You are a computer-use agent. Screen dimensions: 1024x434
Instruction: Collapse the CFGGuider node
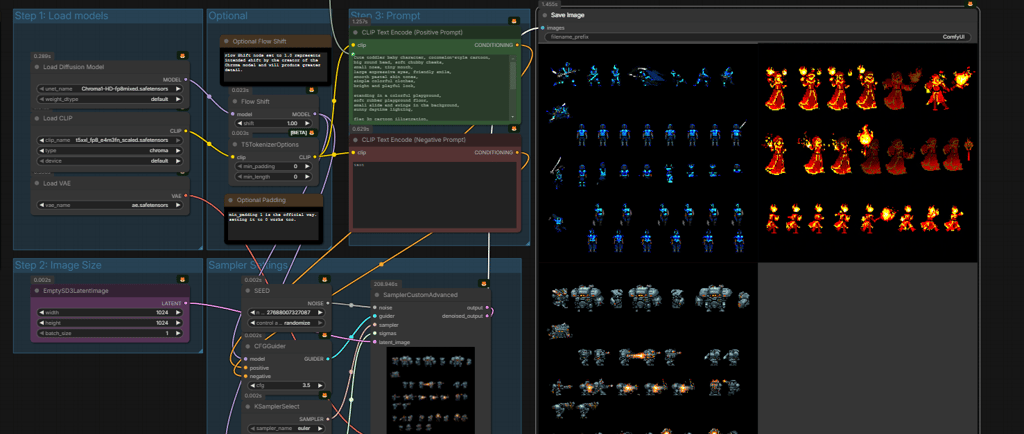pyautogui.click(x=248, y=346)
